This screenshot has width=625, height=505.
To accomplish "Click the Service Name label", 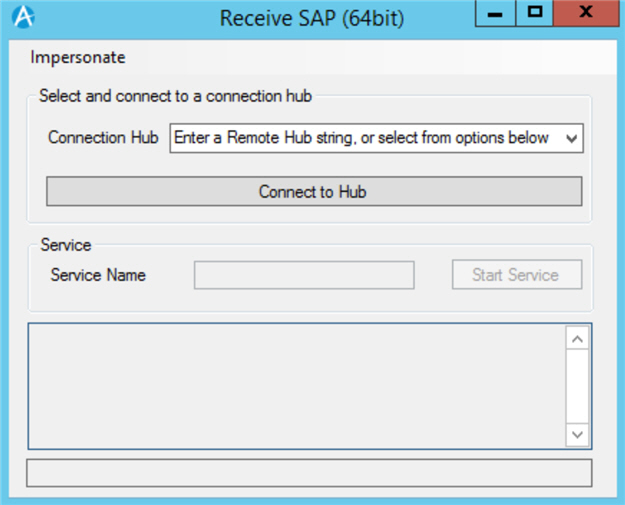I will click(x=98, y=275).
